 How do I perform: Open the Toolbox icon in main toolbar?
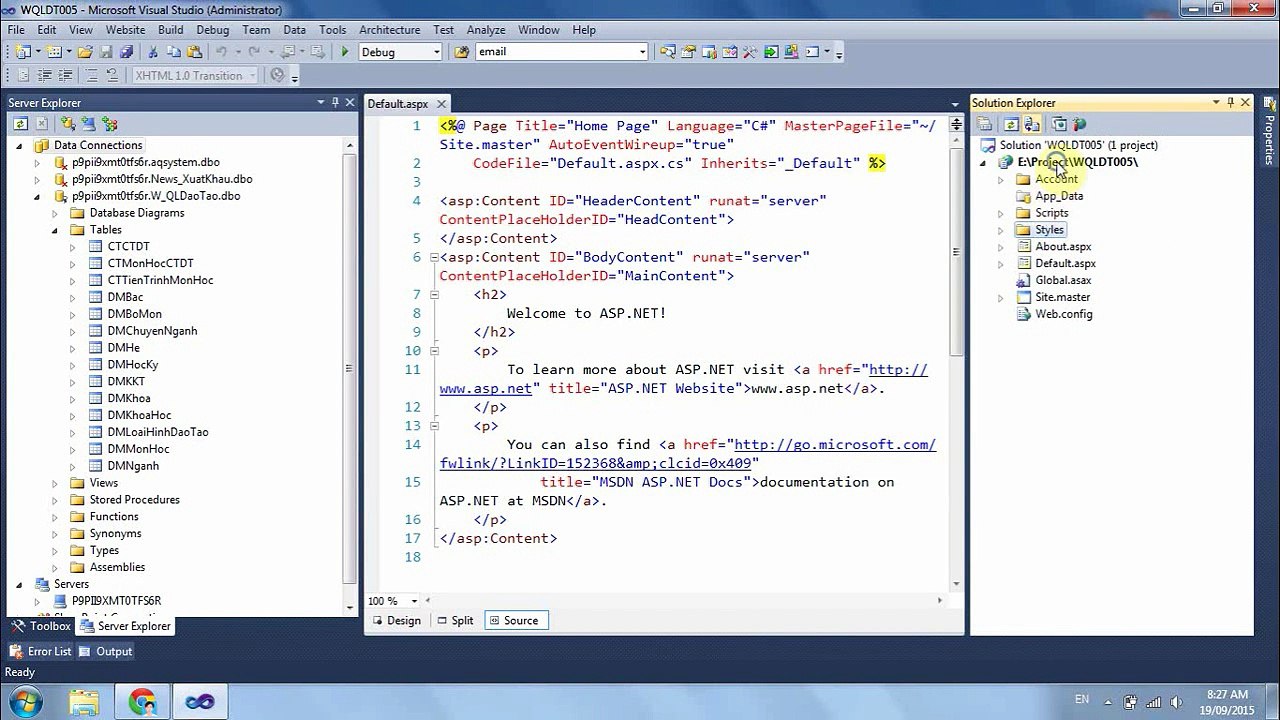[x=748, y=52]
